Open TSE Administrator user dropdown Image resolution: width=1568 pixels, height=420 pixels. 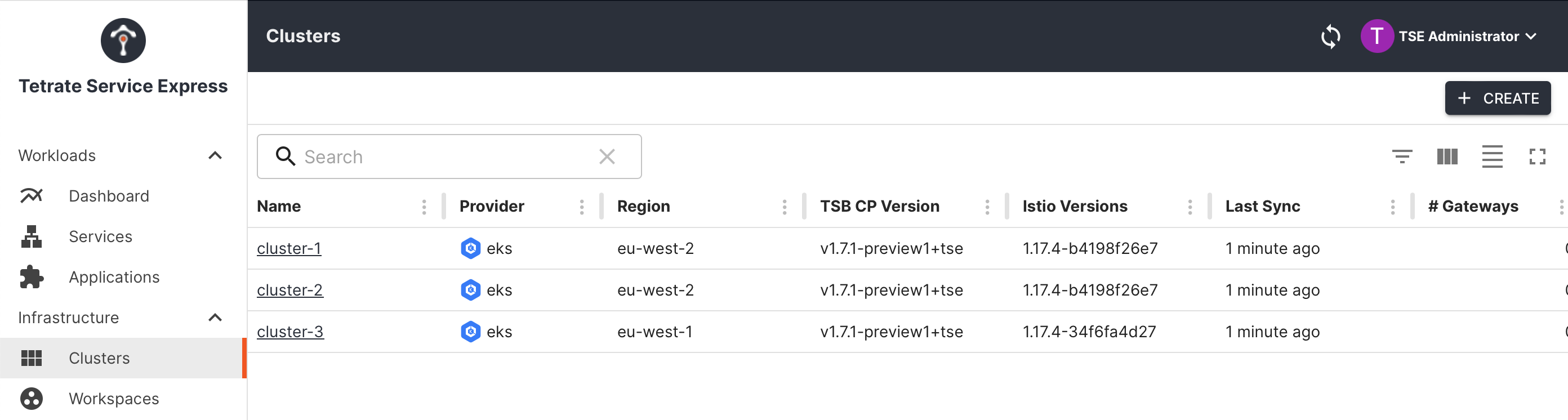1467,37
